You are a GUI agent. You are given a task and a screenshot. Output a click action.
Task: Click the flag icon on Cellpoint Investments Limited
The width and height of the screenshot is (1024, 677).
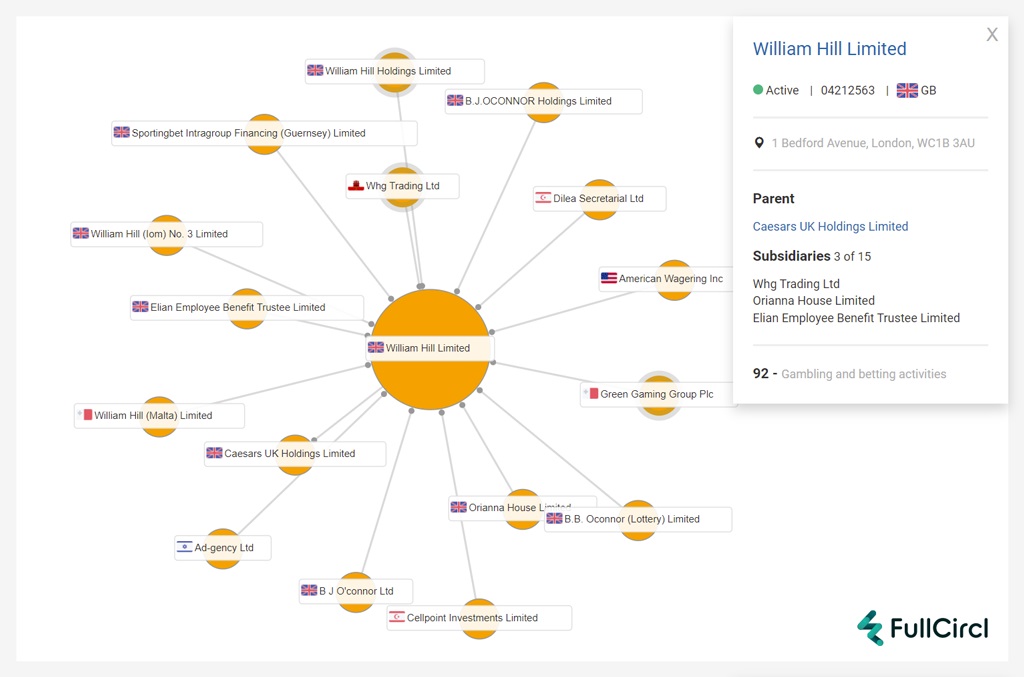tap(397, 617)
